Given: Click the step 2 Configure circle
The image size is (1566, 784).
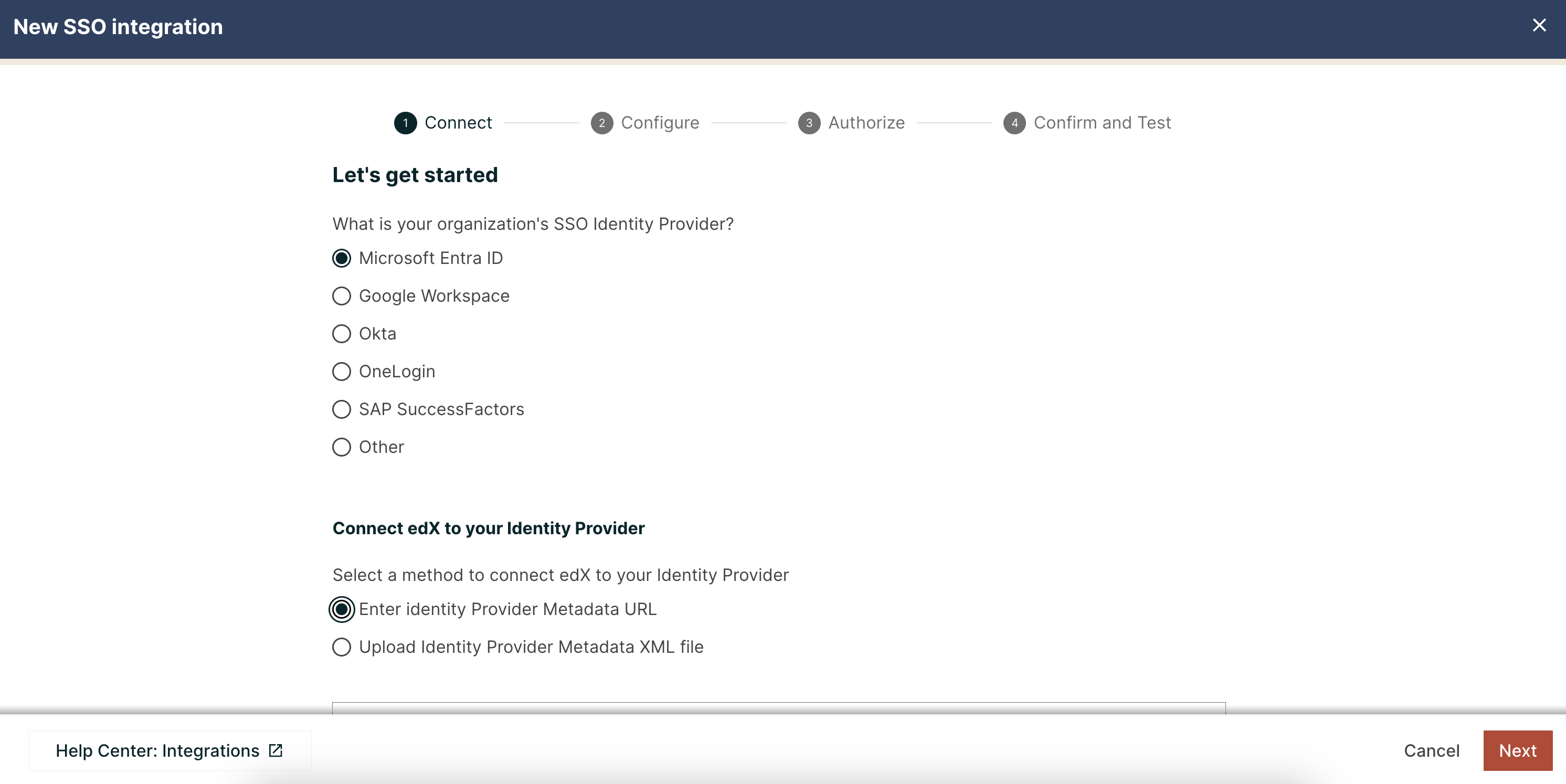Looking at the screenshot, I should coord(602,122).
